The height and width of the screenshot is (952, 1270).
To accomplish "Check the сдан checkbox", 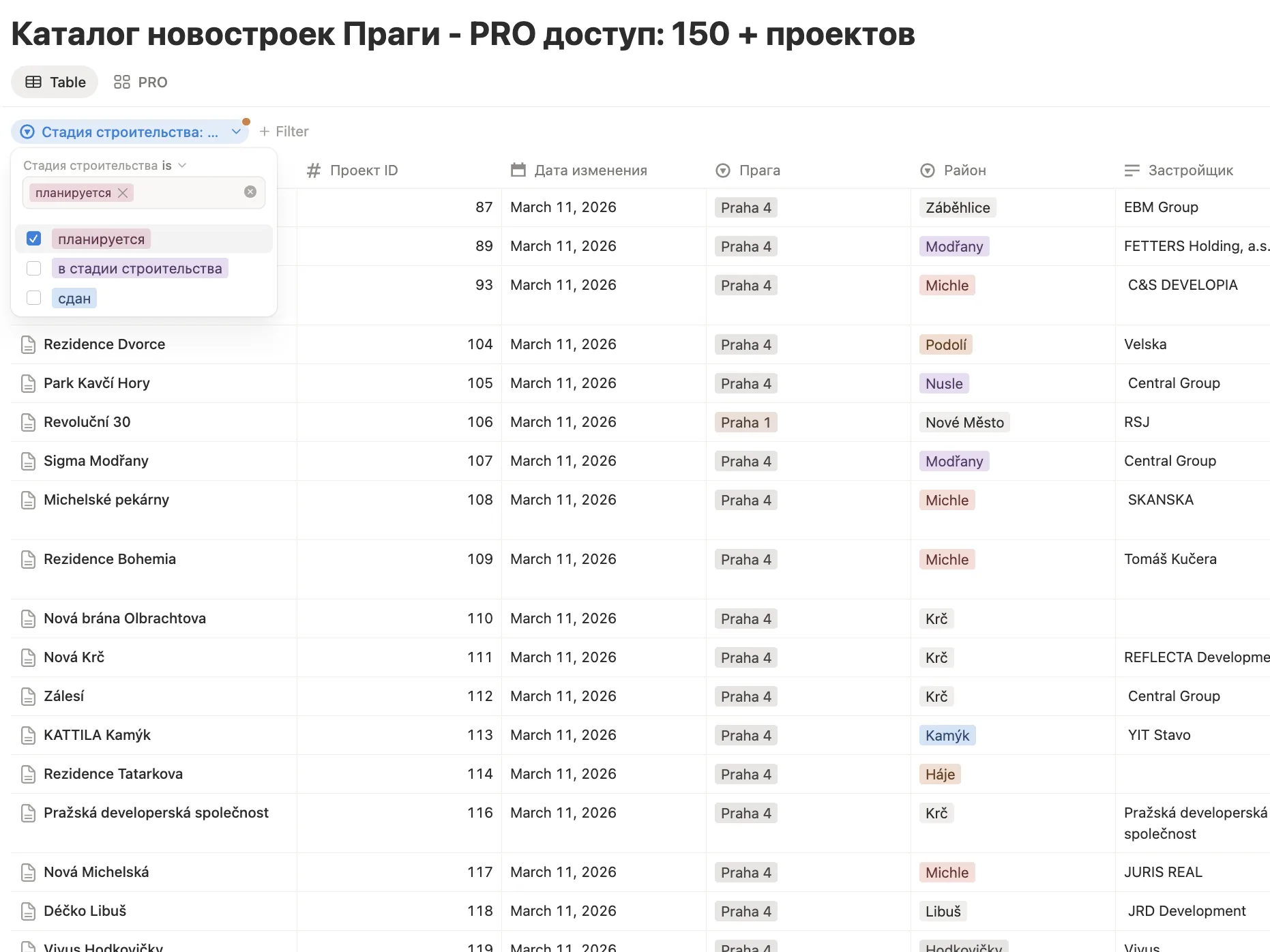I will pyautogui.click(x=34, y=297).
